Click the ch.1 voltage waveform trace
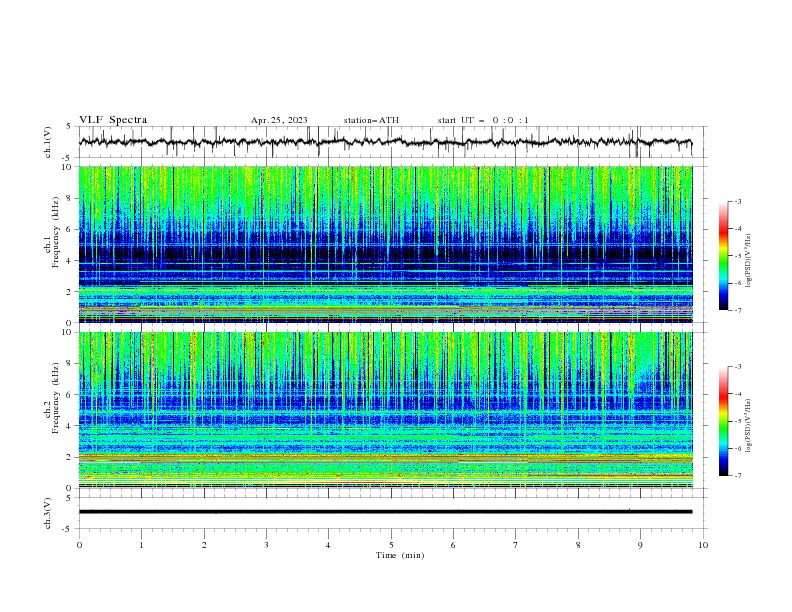The height and width of the screenshot is (612, 792). click(x=385, y=142)
